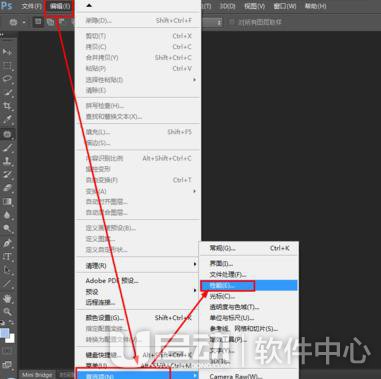
Task: Choose 参考线、网格和切片(S)... entry
Action: click(249, 329)
